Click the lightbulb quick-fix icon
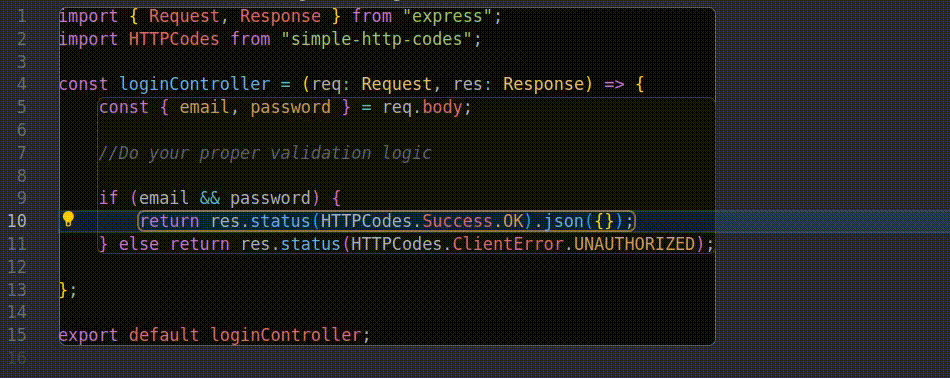 [68, 219]
